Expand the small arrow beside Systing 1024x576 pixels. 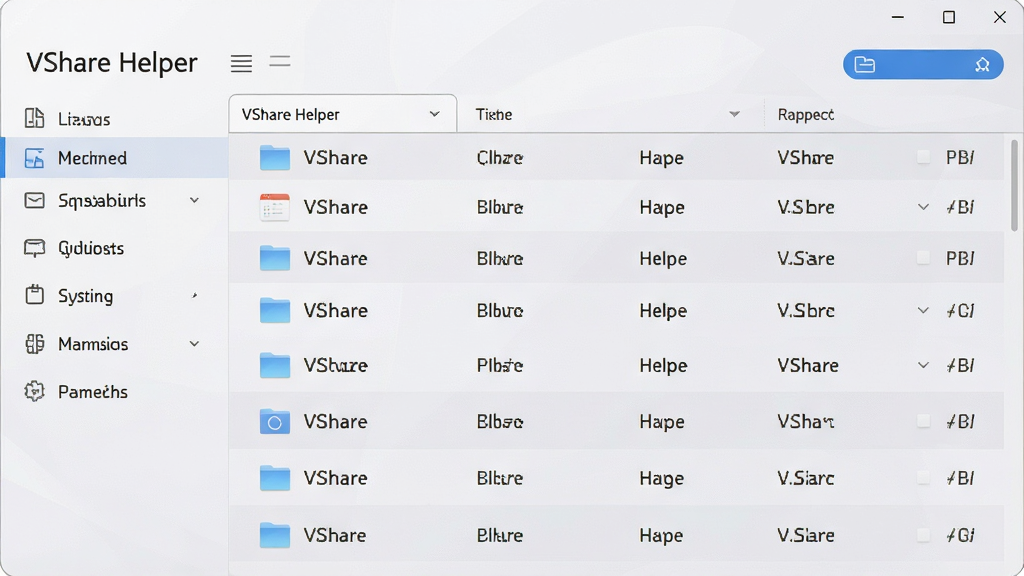(194, 296)
